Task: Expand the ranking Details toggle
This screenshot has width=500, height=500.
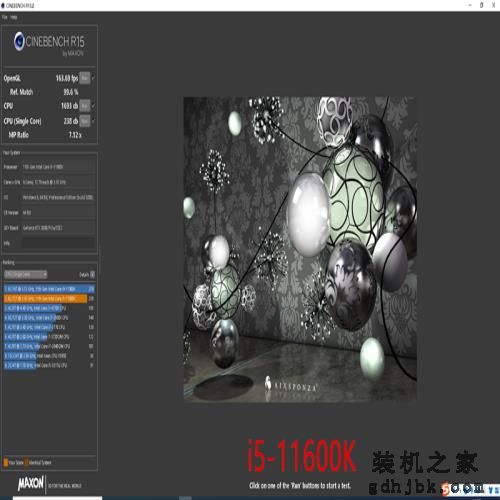Action: point(92,275)
